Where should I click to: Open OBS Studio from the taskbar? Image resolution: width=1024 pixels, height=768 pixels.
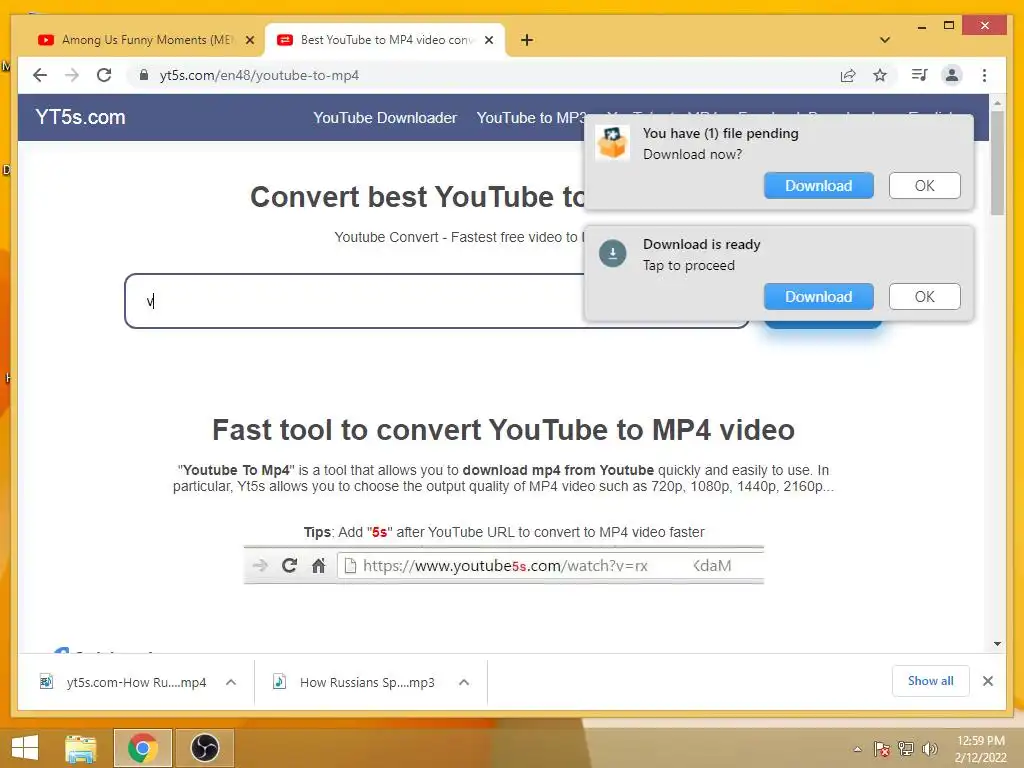(x=204, y=748)
